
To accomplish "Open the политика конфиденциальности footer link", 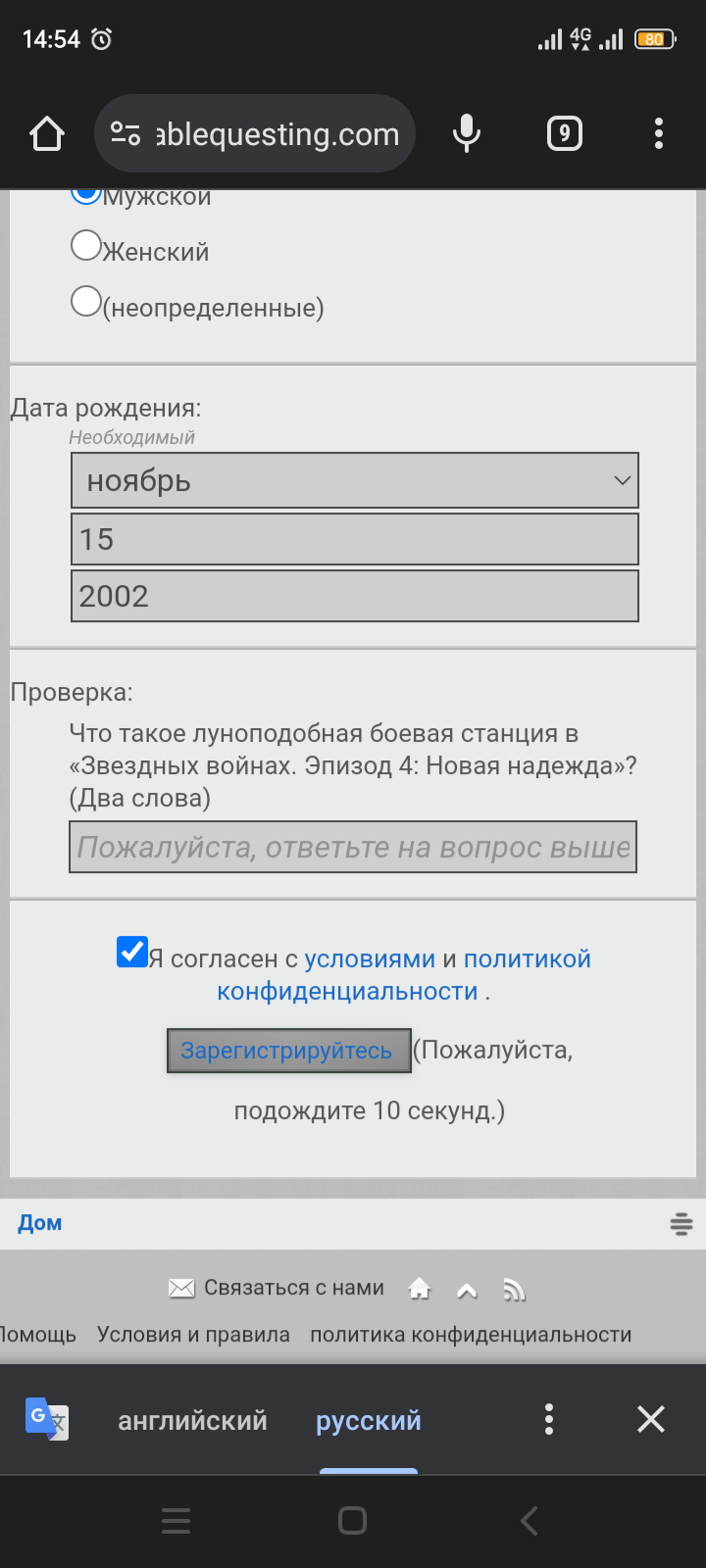I will click(x=471, y=1335).
